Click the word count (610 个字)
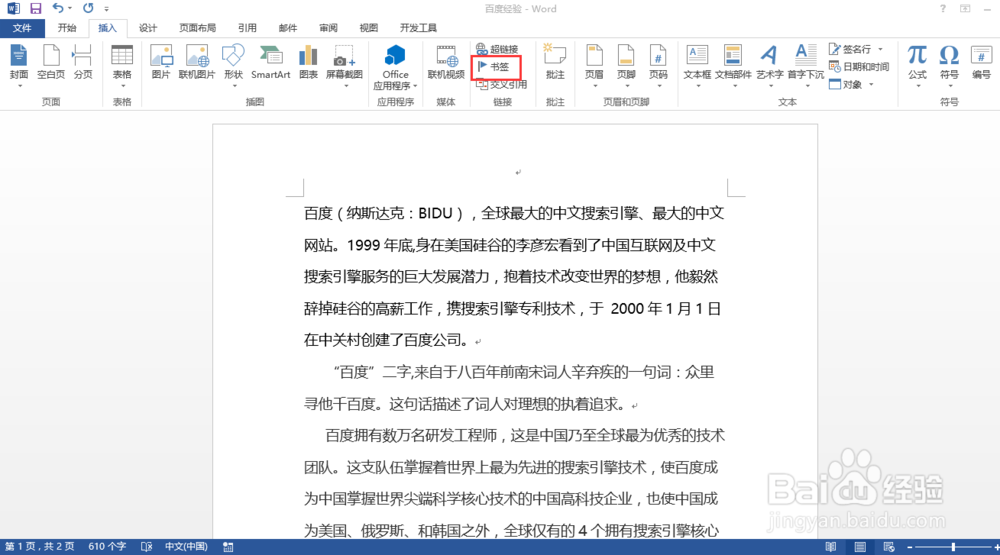Screen dimensions: 1000x555 coord(107,547)
